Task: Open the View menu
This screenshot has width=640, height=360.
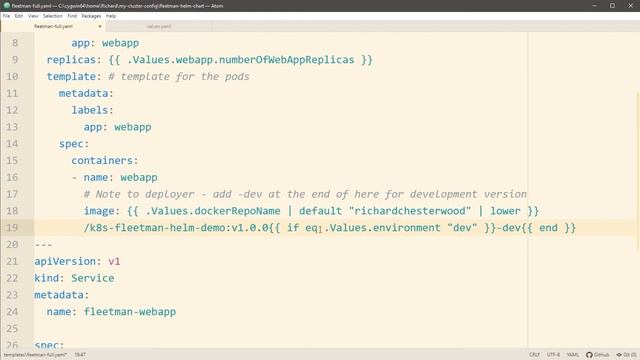Action: pos(33,16)
